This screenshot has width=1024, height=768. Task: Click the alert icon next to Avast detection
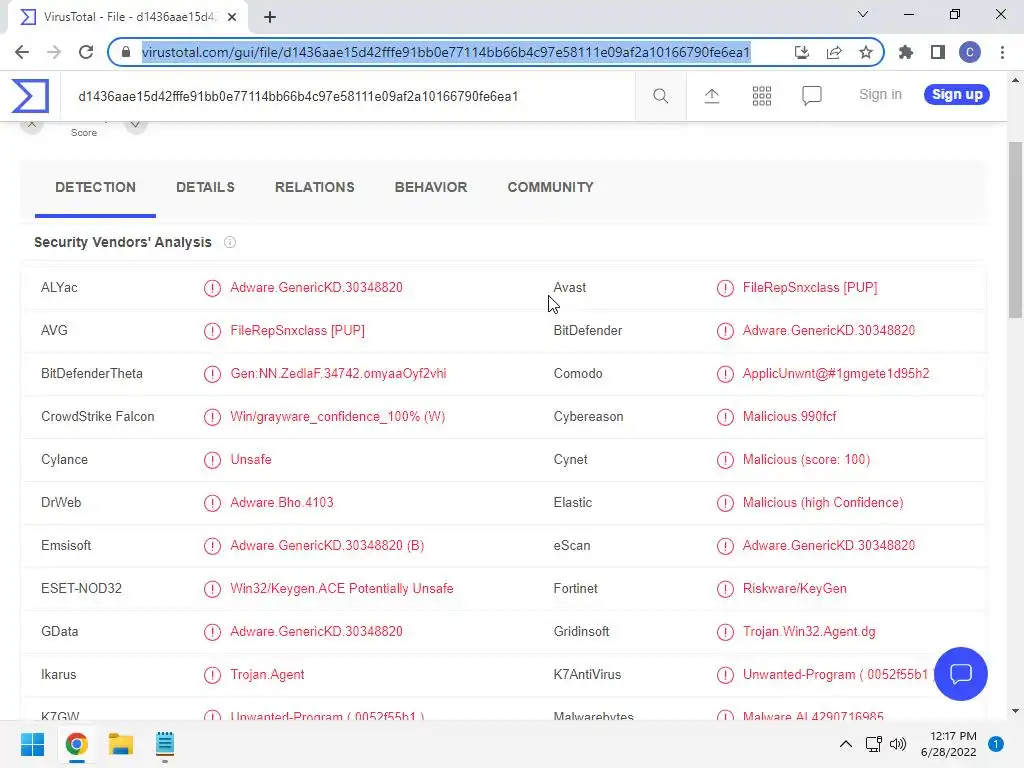[725, 288]
